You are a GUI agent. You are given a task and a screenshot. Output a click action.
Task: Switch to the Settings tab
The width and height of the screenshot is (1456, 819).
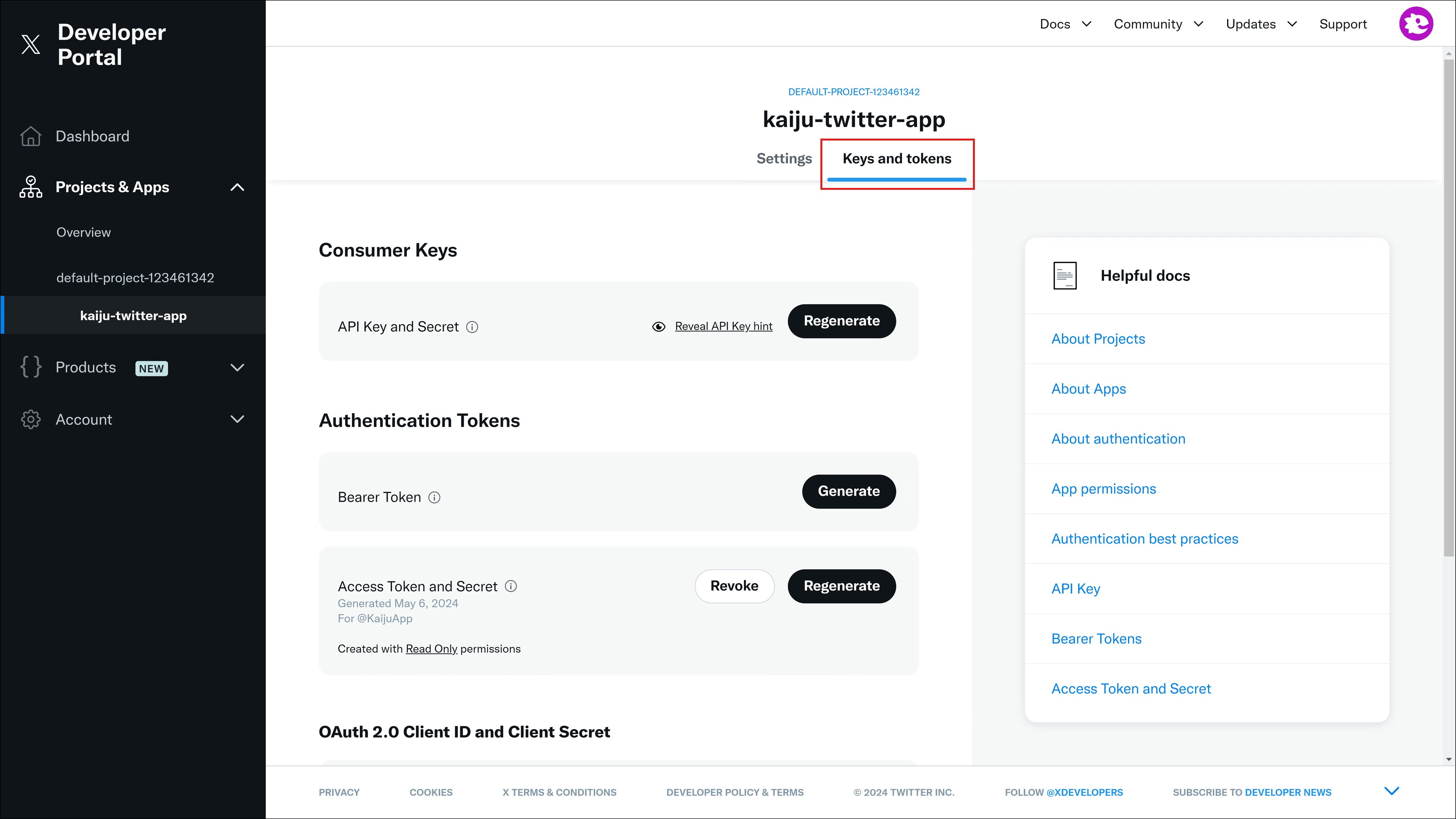784,159
